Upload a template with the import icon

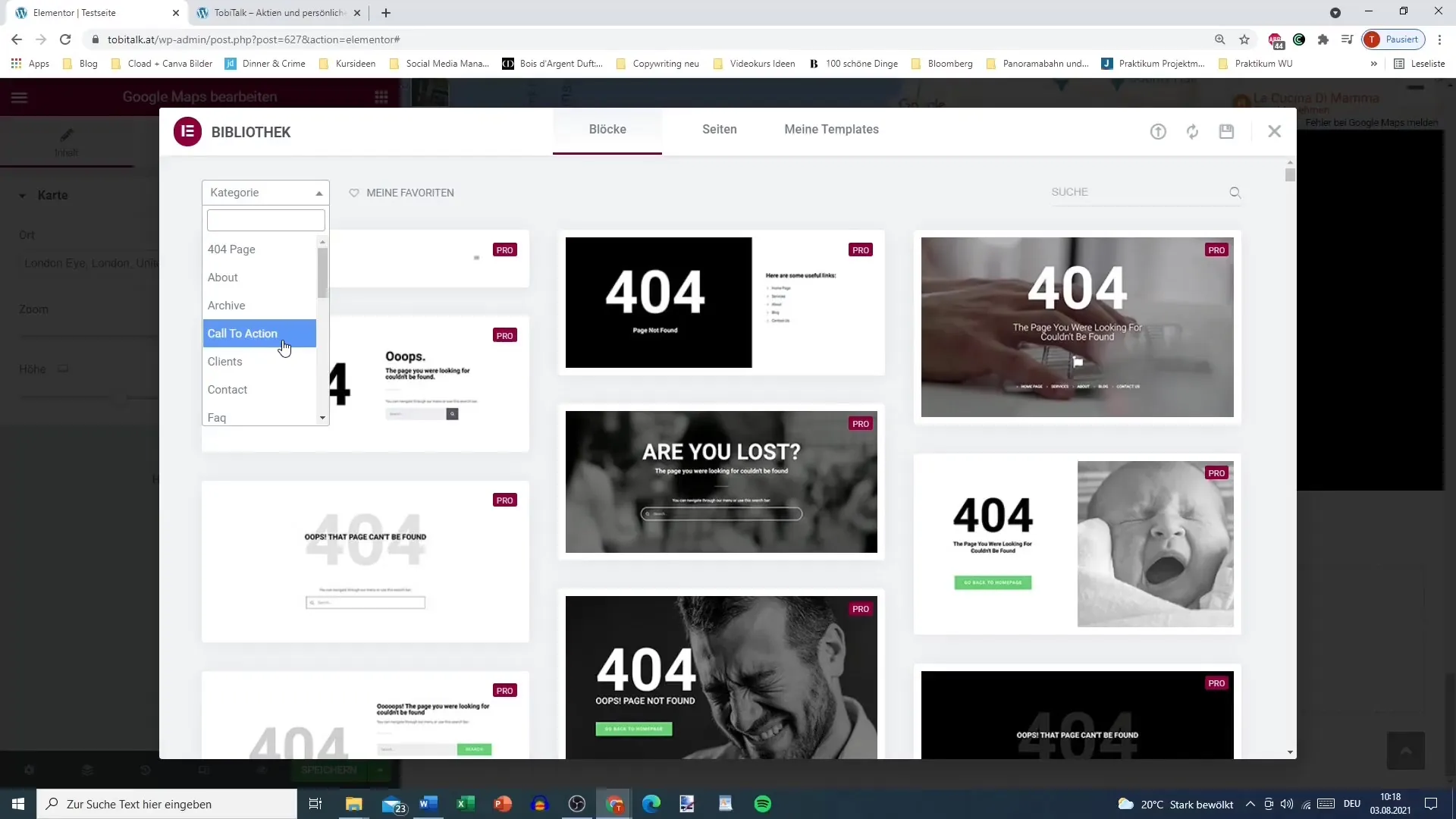1158,132
